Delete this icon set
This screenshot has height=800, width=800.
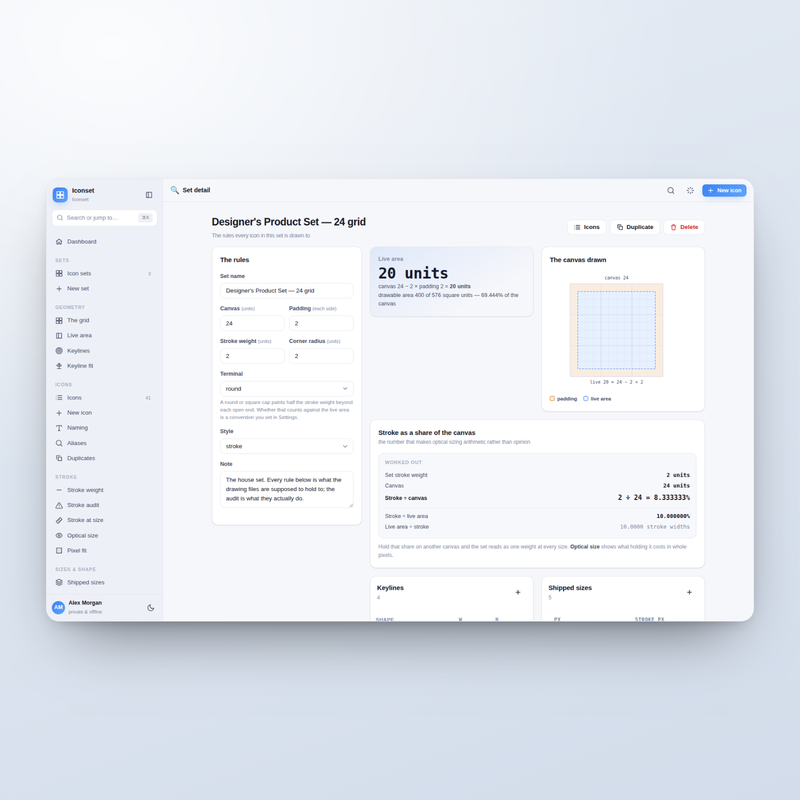(x=684, y=227)
